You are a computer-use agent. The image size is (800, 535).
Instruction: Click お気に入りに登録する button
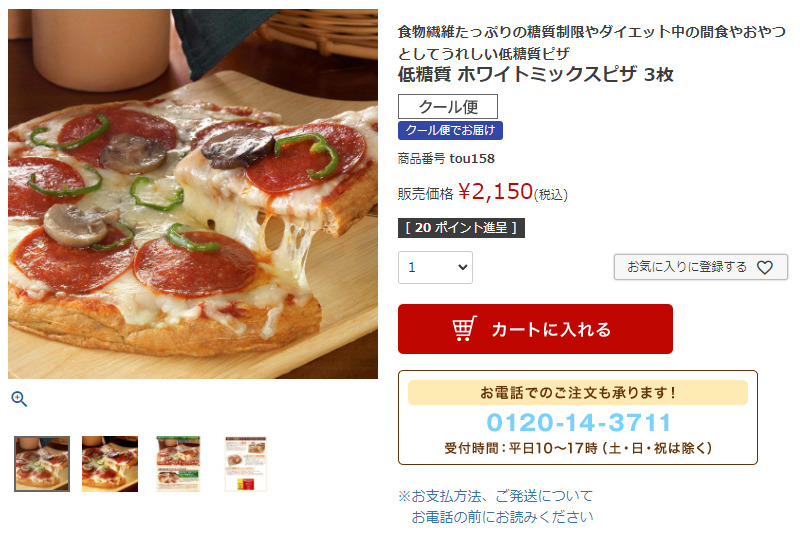pyautogui.click(x=701, y=267)
